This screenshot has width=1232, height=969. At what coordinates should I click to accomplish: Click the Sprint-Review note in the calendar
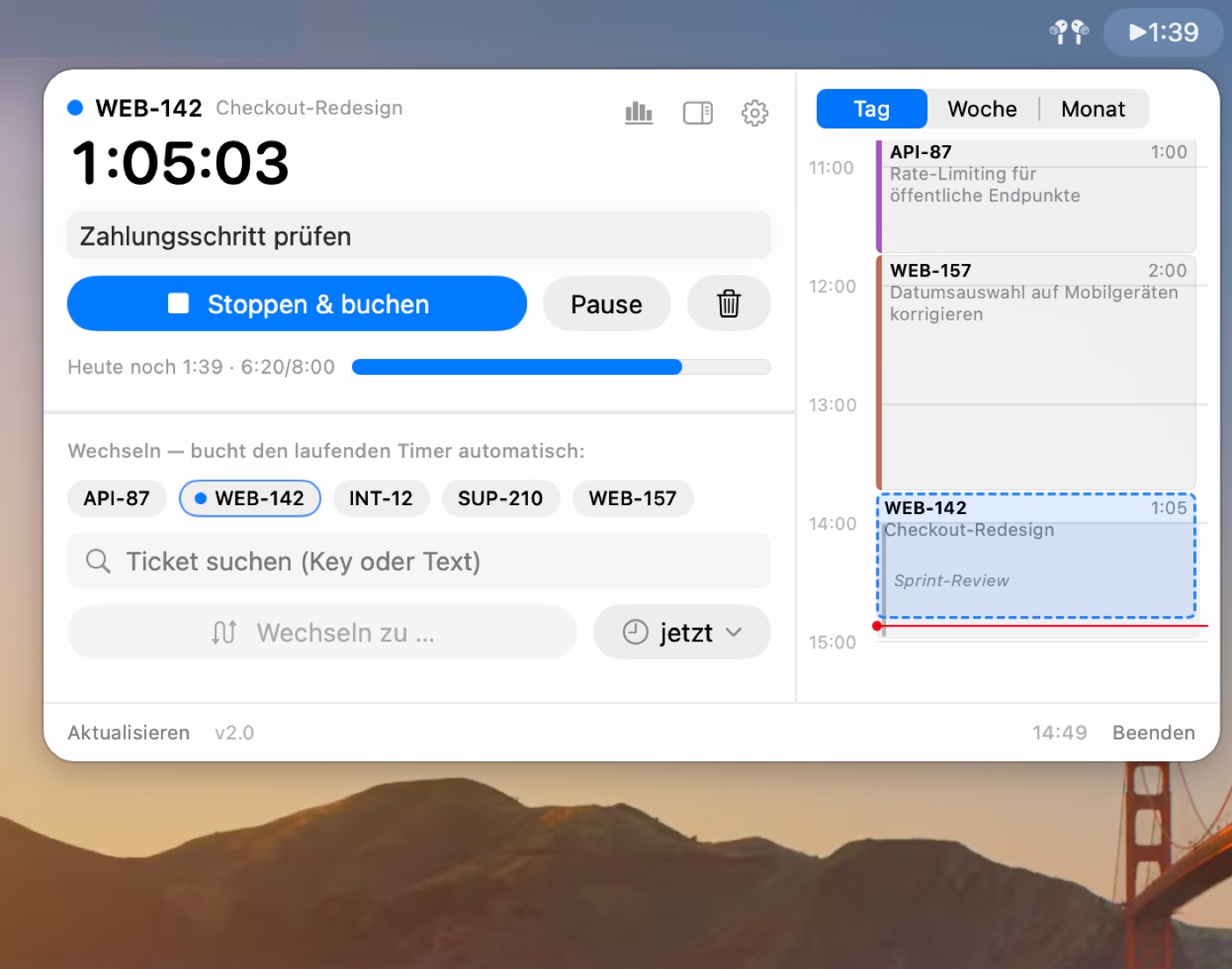click(x=951, y=581)
